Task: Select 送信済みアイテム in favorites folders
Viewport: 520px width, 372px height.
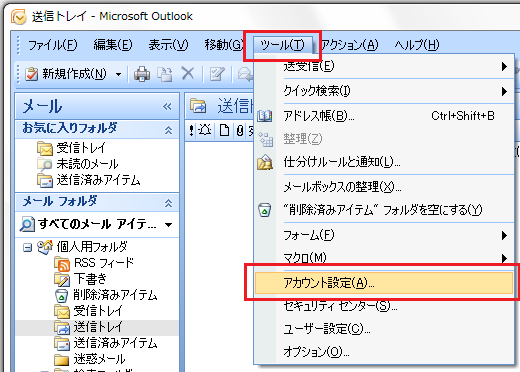Action: pos(98,180)
